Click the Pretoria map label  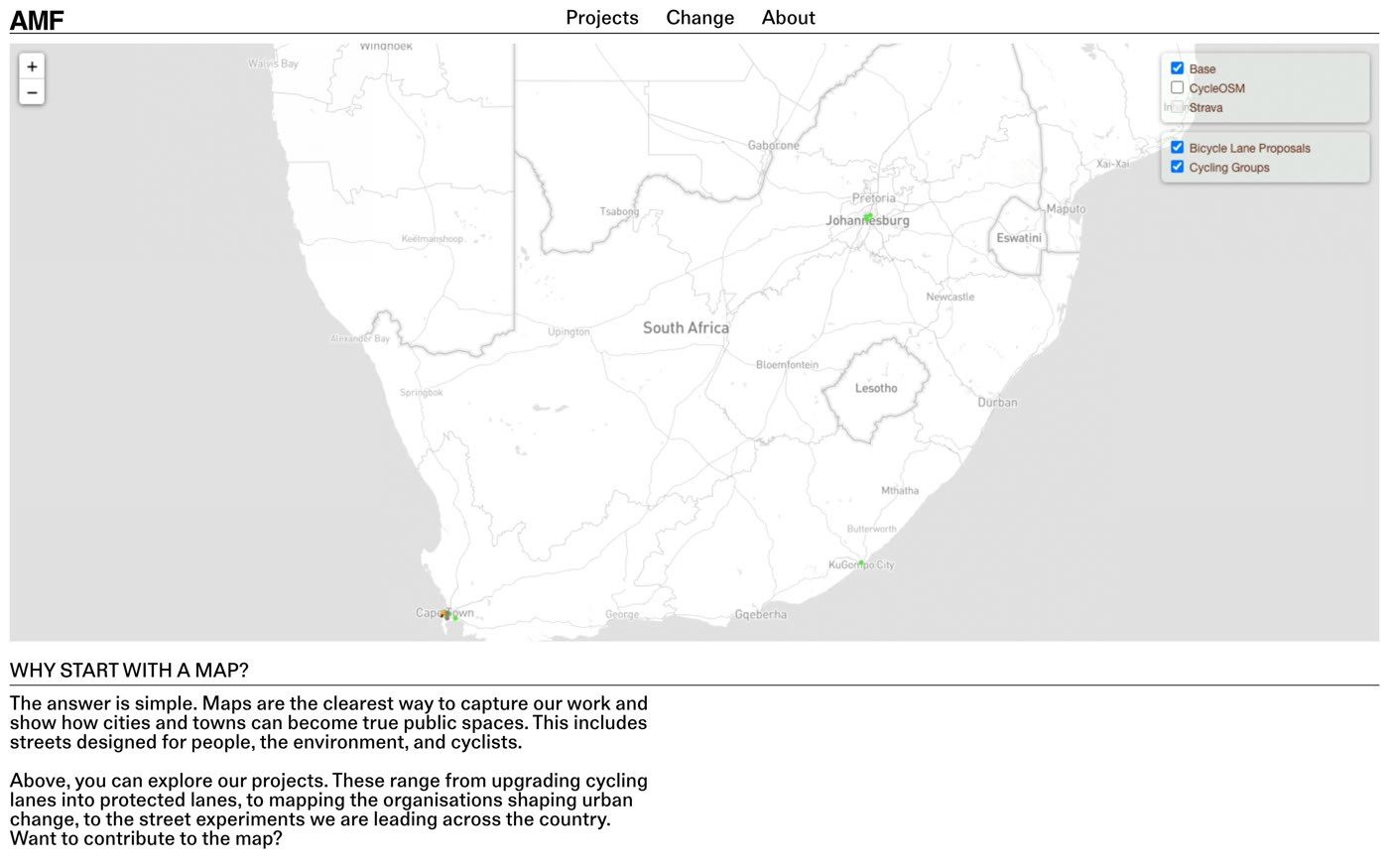[x=873, y=198]
